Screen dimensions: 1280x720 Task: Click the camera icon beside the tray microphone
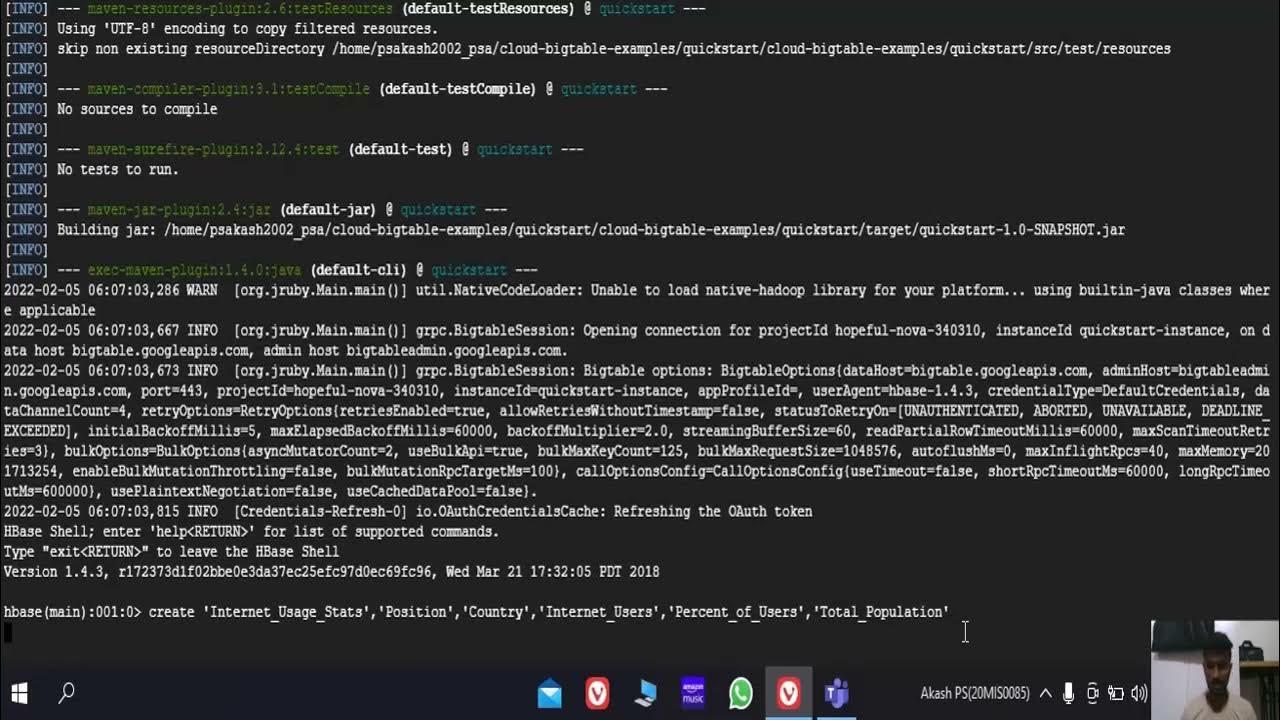[1093, 693]
